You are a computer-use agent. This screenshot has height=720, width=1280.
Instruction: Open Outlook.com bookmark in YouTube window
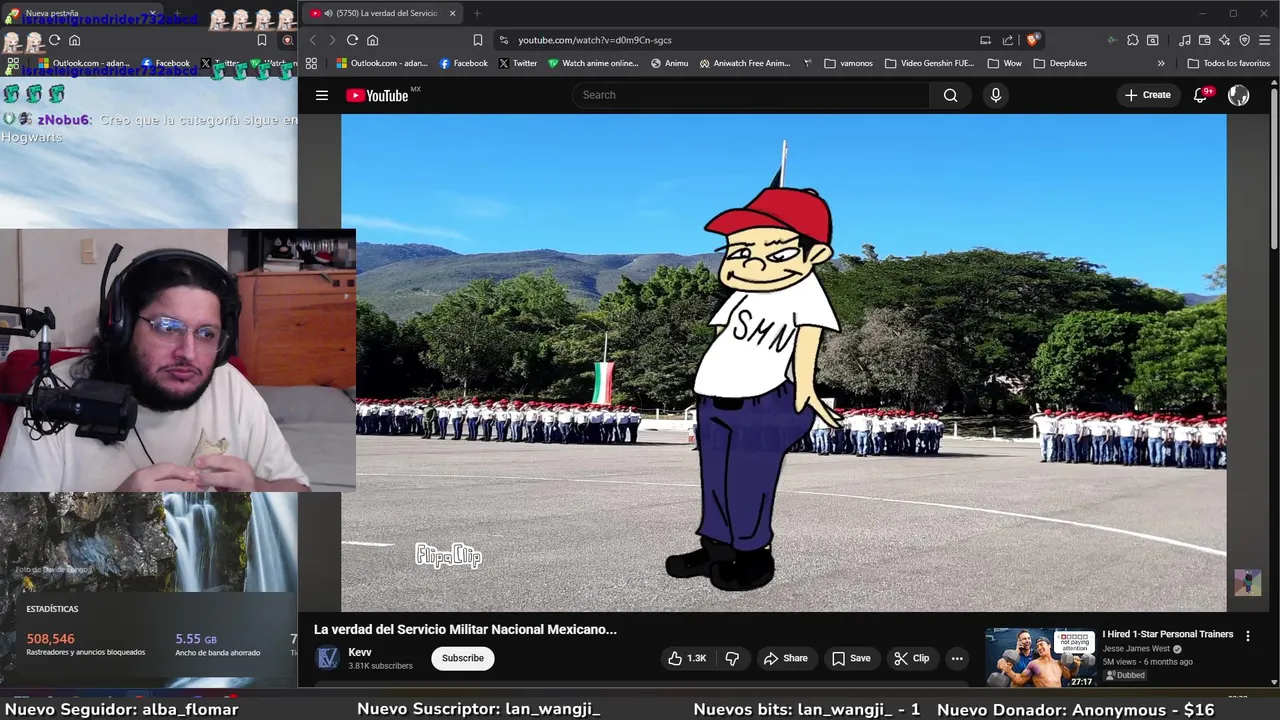tap(382, 63)
